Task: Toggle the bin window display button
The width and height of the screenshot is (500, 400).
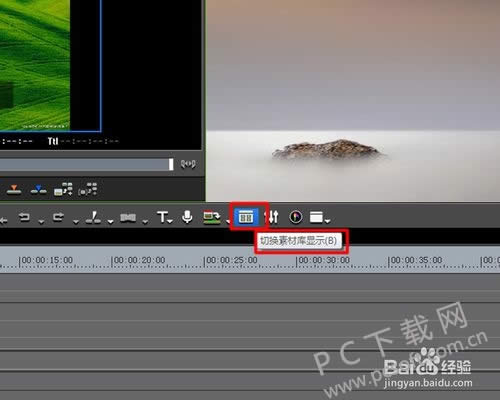Action: (x=246, y=218)
